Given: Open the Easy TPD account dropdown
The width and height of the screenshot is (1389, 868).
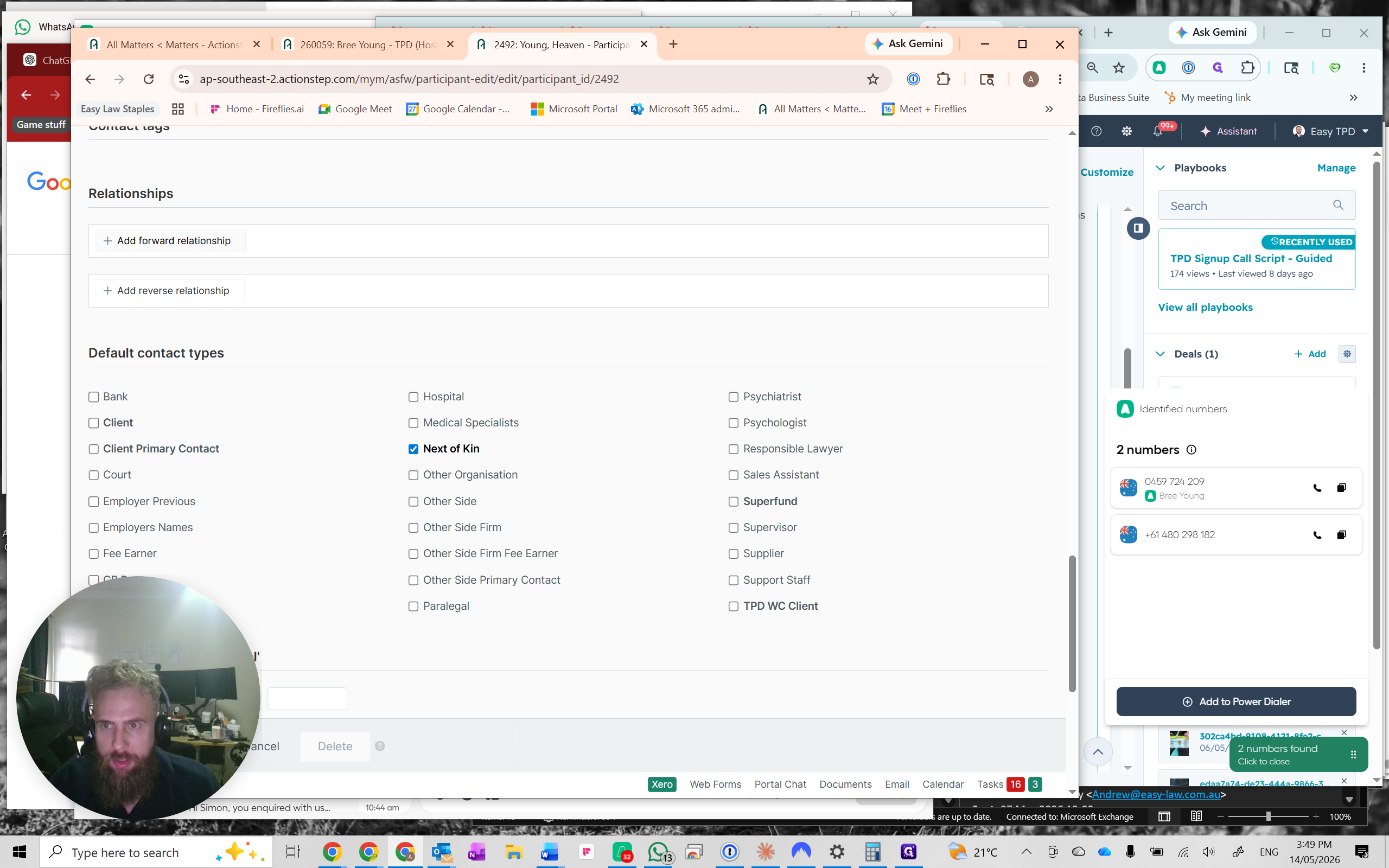Looking at the screenshot, I should pyautogui.click(x=1331, y=131).
